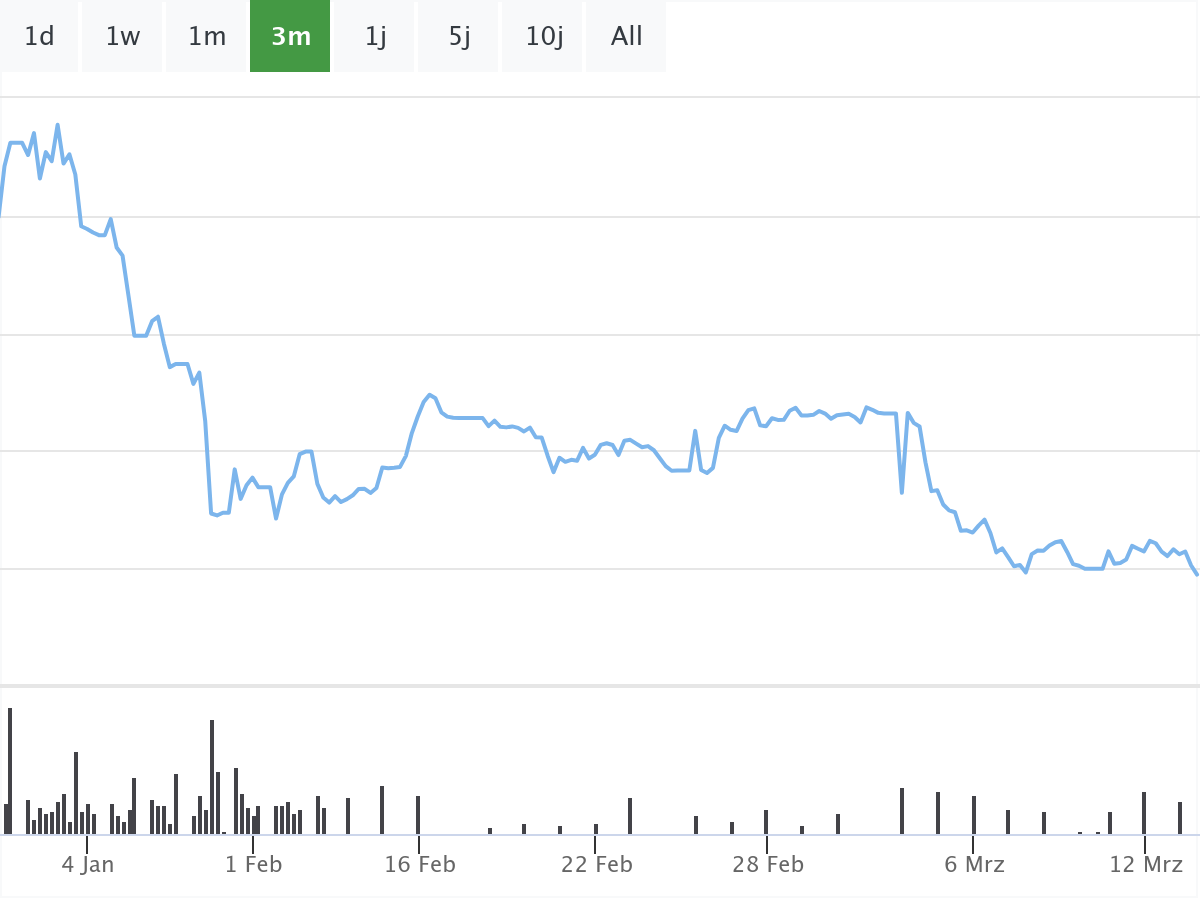Switch to the 1w range tab
Screen dimensions: 1200x900
point(123,37)
